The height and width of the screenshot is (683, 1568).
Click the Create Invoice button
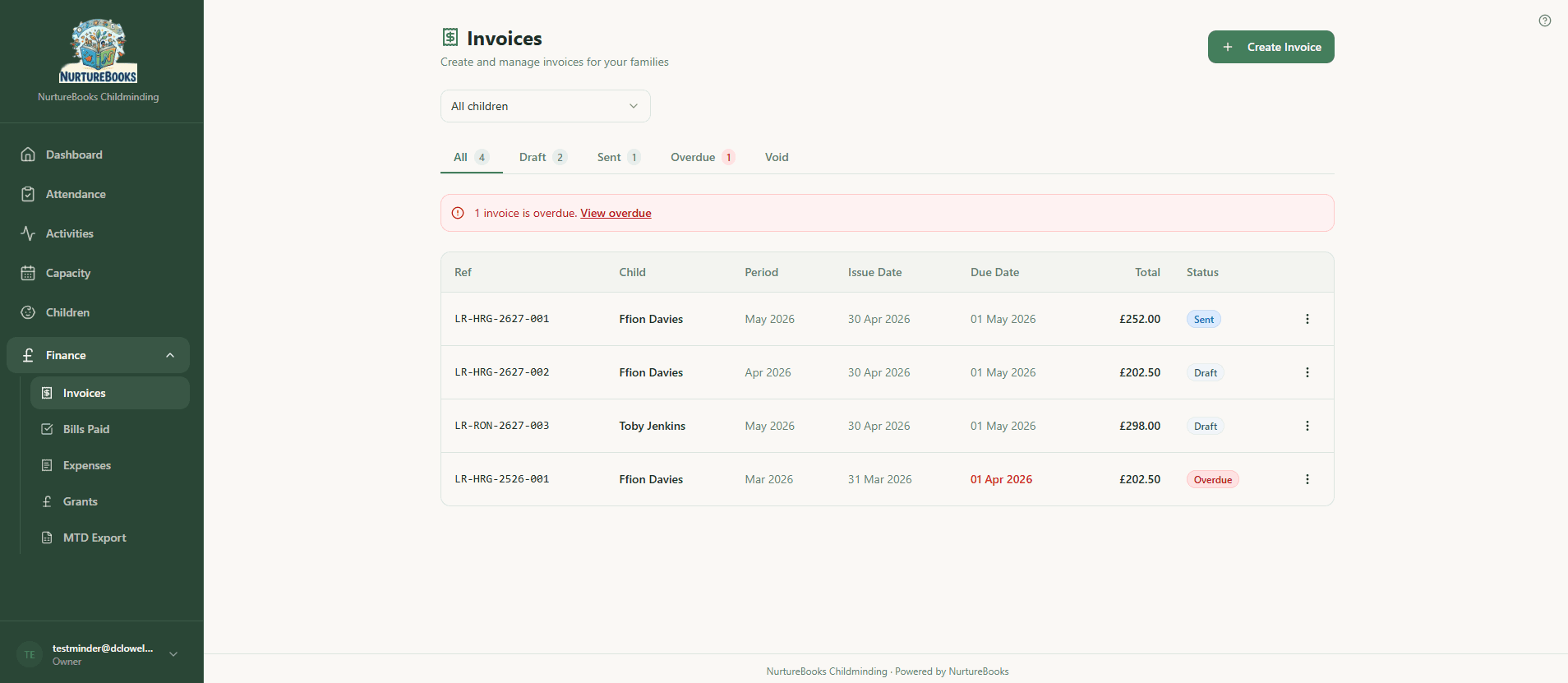(x=1271, y=47)
